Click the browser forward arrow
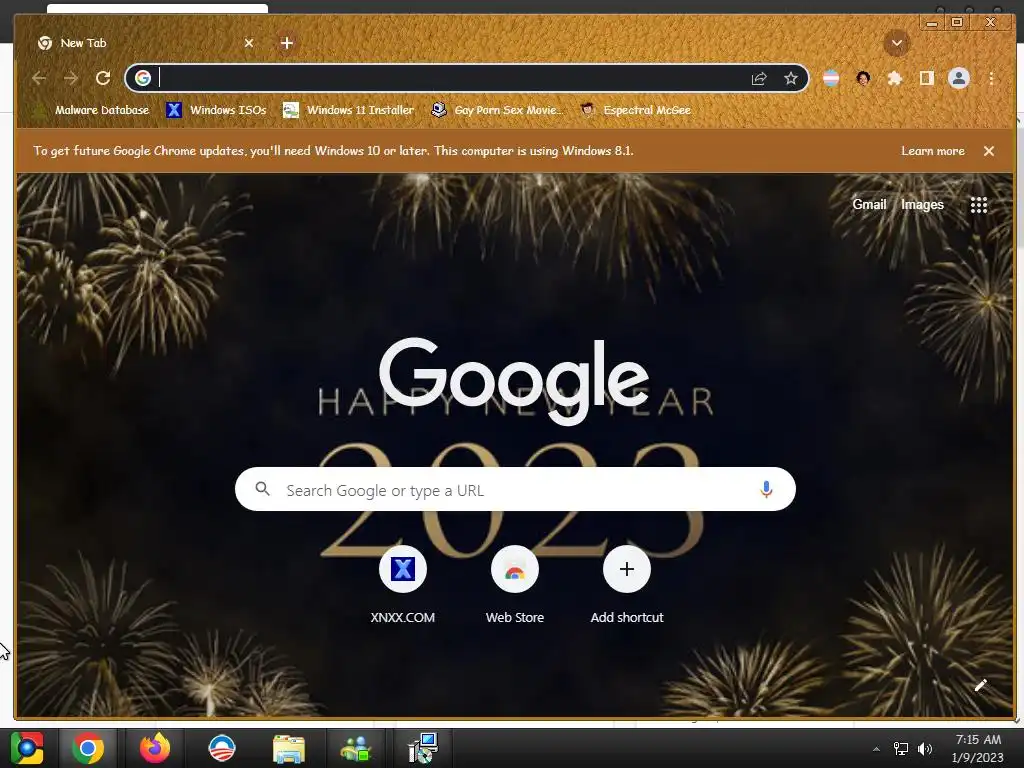This screenshot has width=1024, height=768. tap(71, 78)
